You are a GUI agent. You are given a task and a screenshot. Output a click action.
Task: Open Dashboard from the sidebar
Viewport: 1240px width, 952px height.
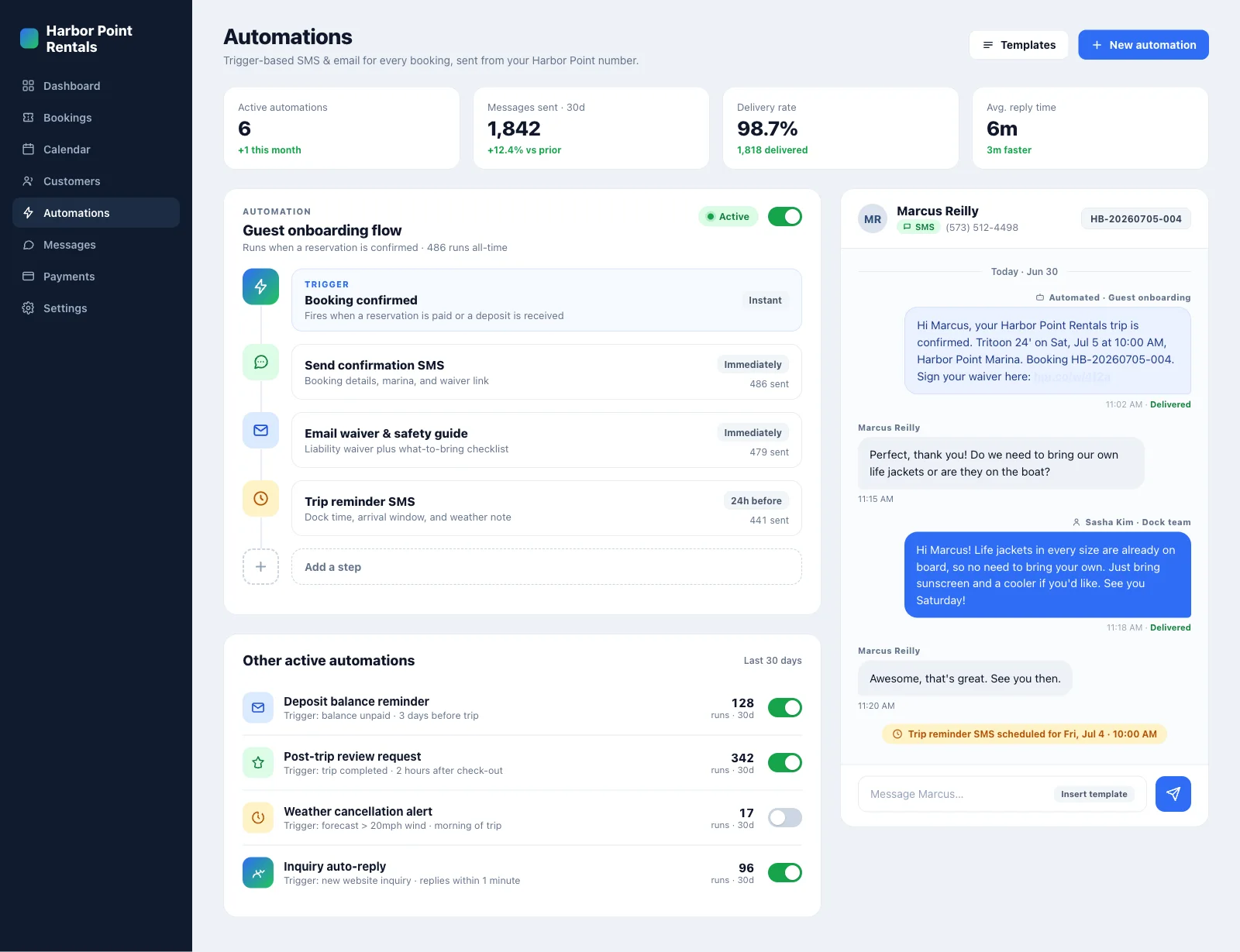pyautogui.click(x=96, y=86)
